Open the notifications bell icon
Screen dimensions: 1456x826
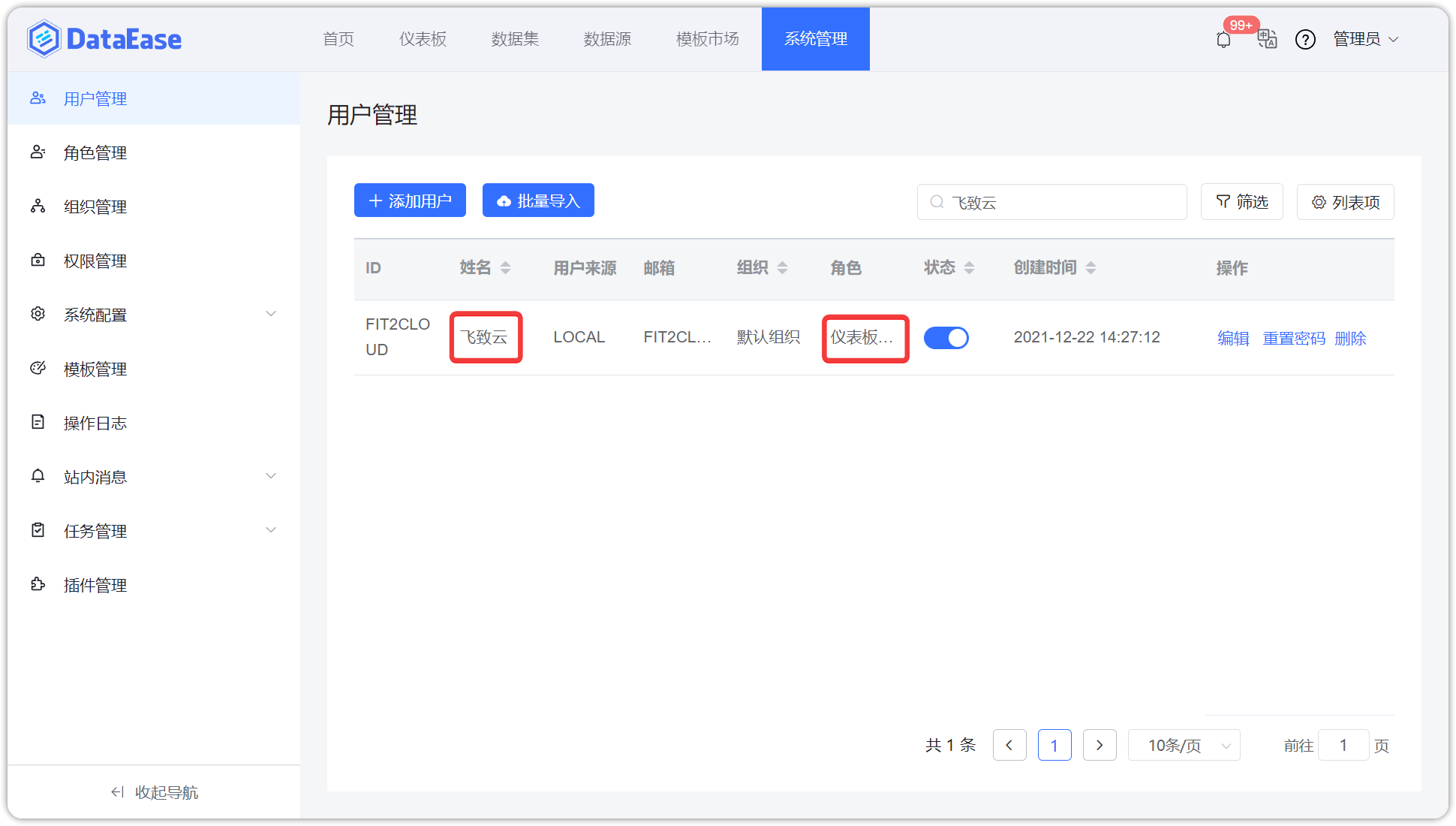[1223, 40]
